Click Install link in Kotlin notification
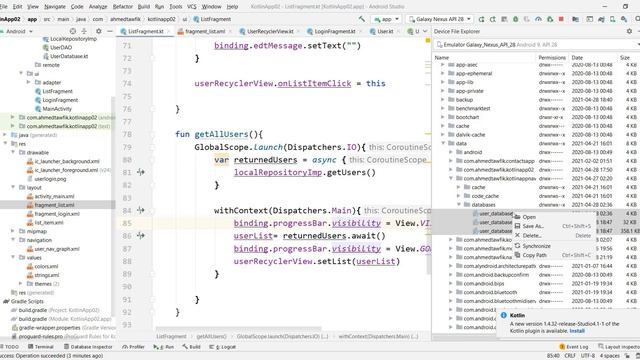The image size is (640, 360). [x=577, y=331]
